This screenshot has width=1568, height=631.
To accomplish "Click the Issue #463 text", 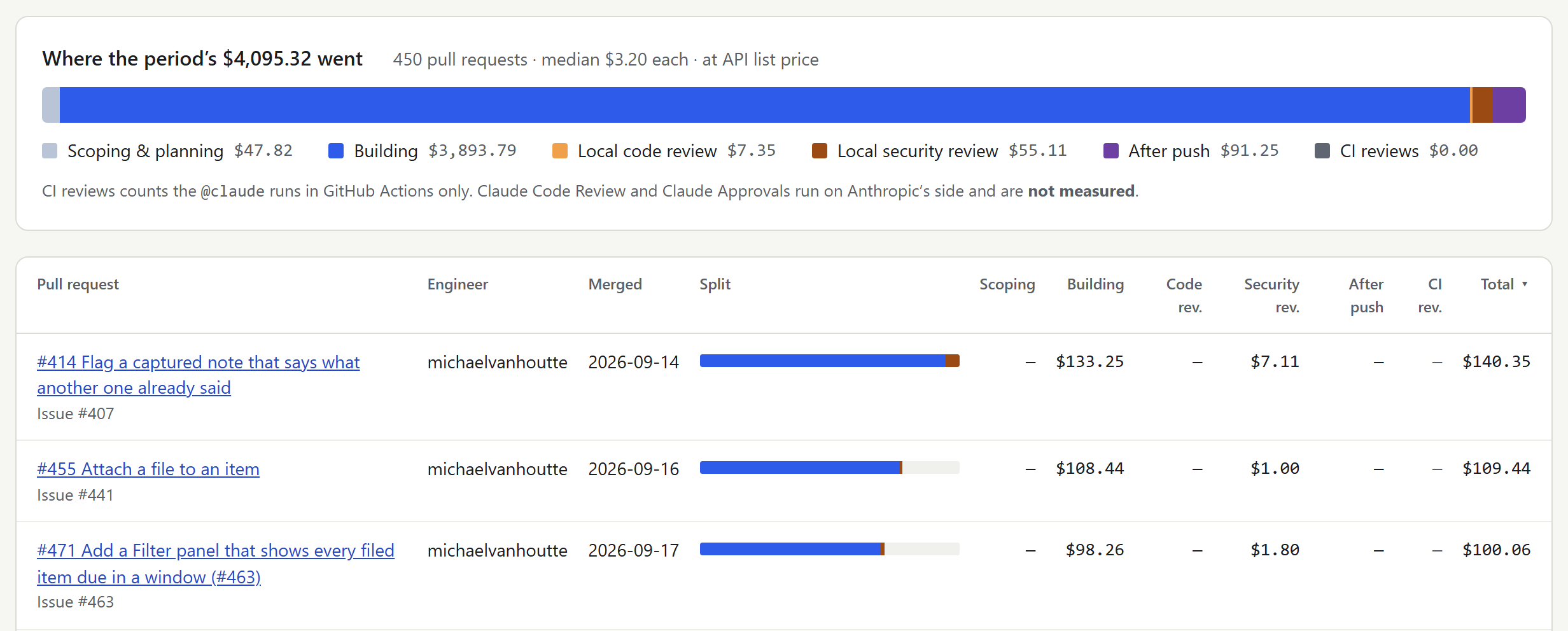I will click(x=75, y=602).
